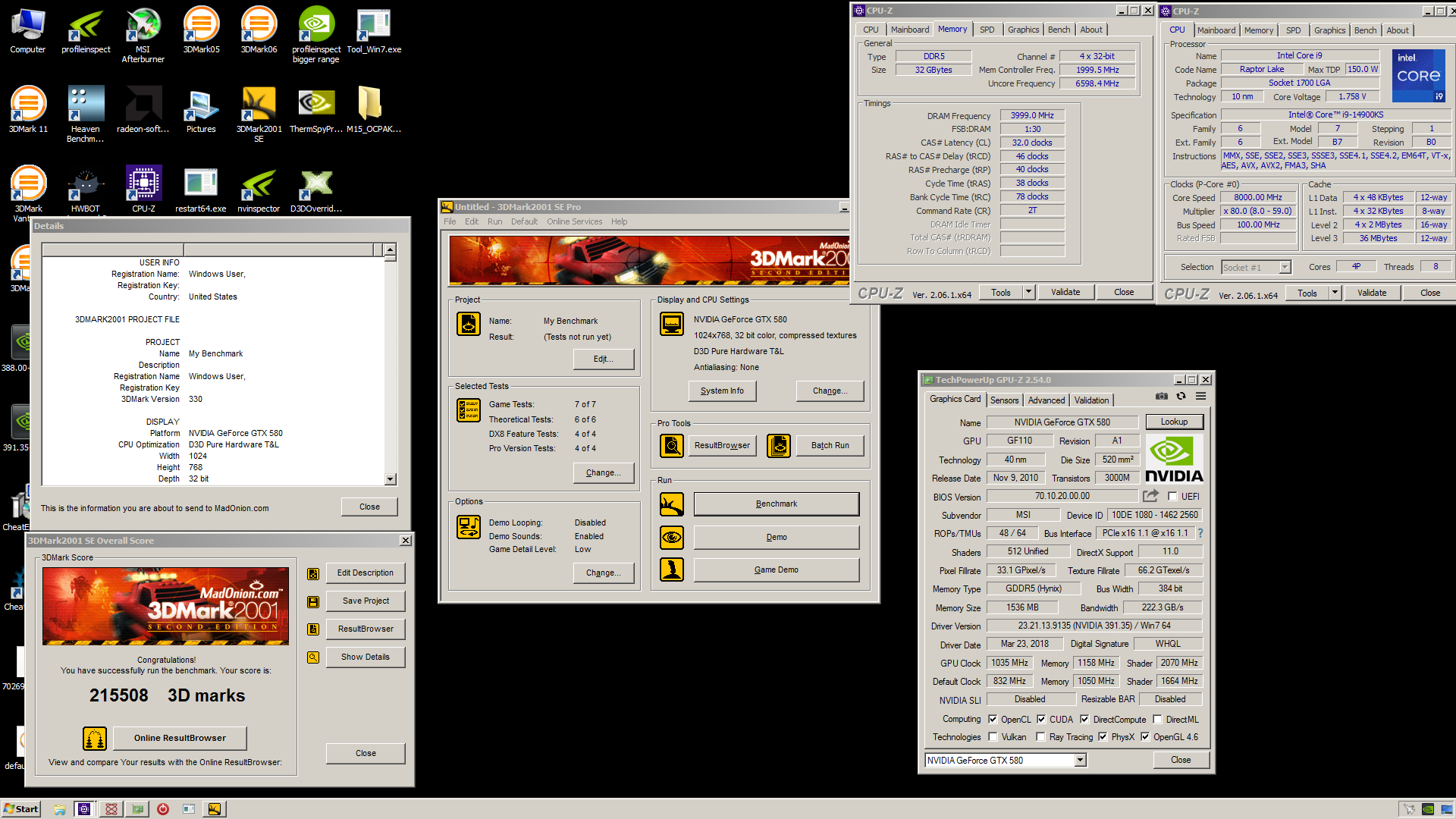This screenshot has width=1456, height=819.
Task: Click the Edit Description icon in score window
Action: click(313, 574)
